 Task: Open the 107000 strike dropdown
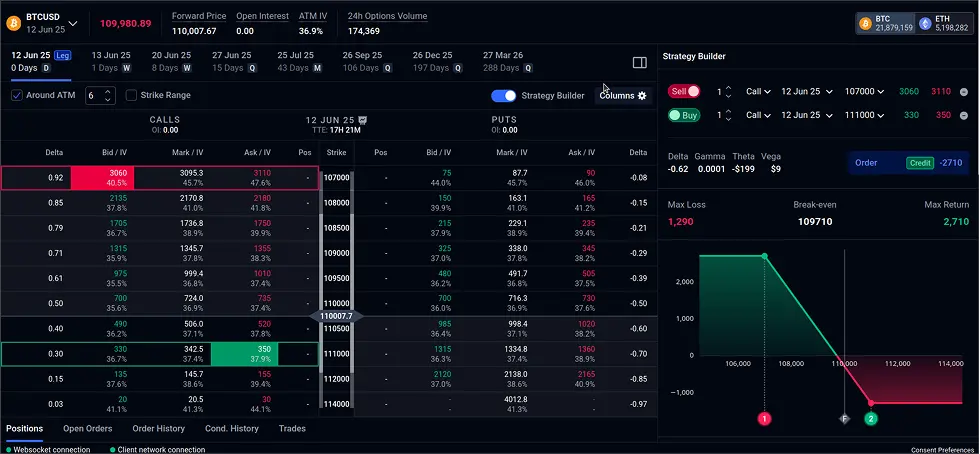coord(865,91)
